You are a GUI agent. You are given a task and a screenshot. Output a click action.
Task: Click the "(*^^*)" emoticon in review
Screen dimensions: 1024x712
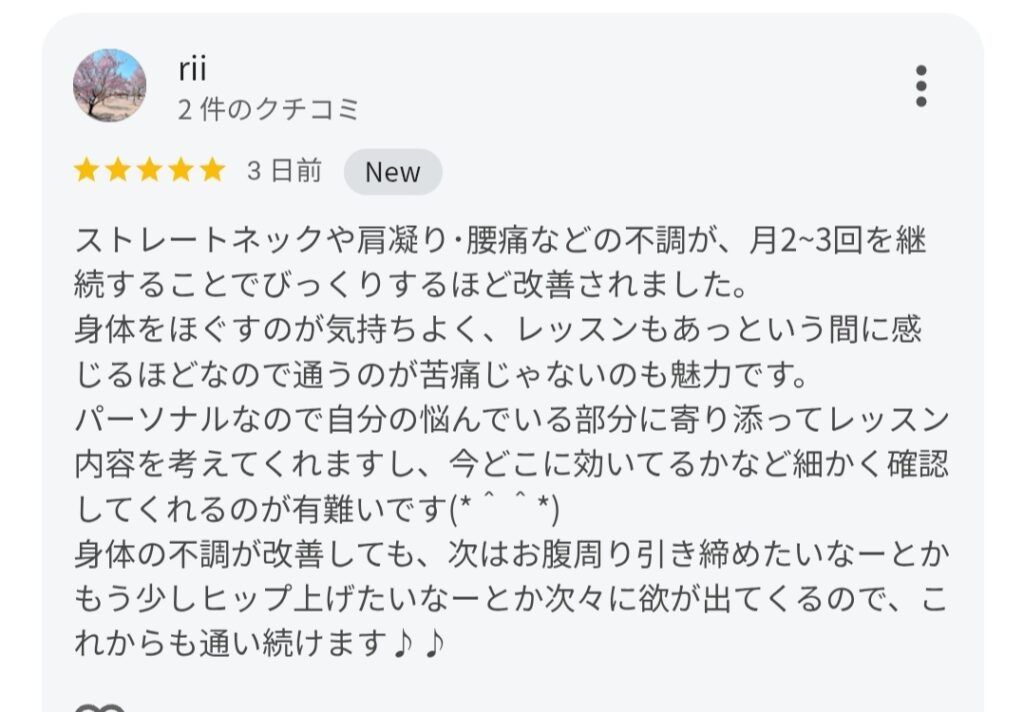tap(505, 508)
